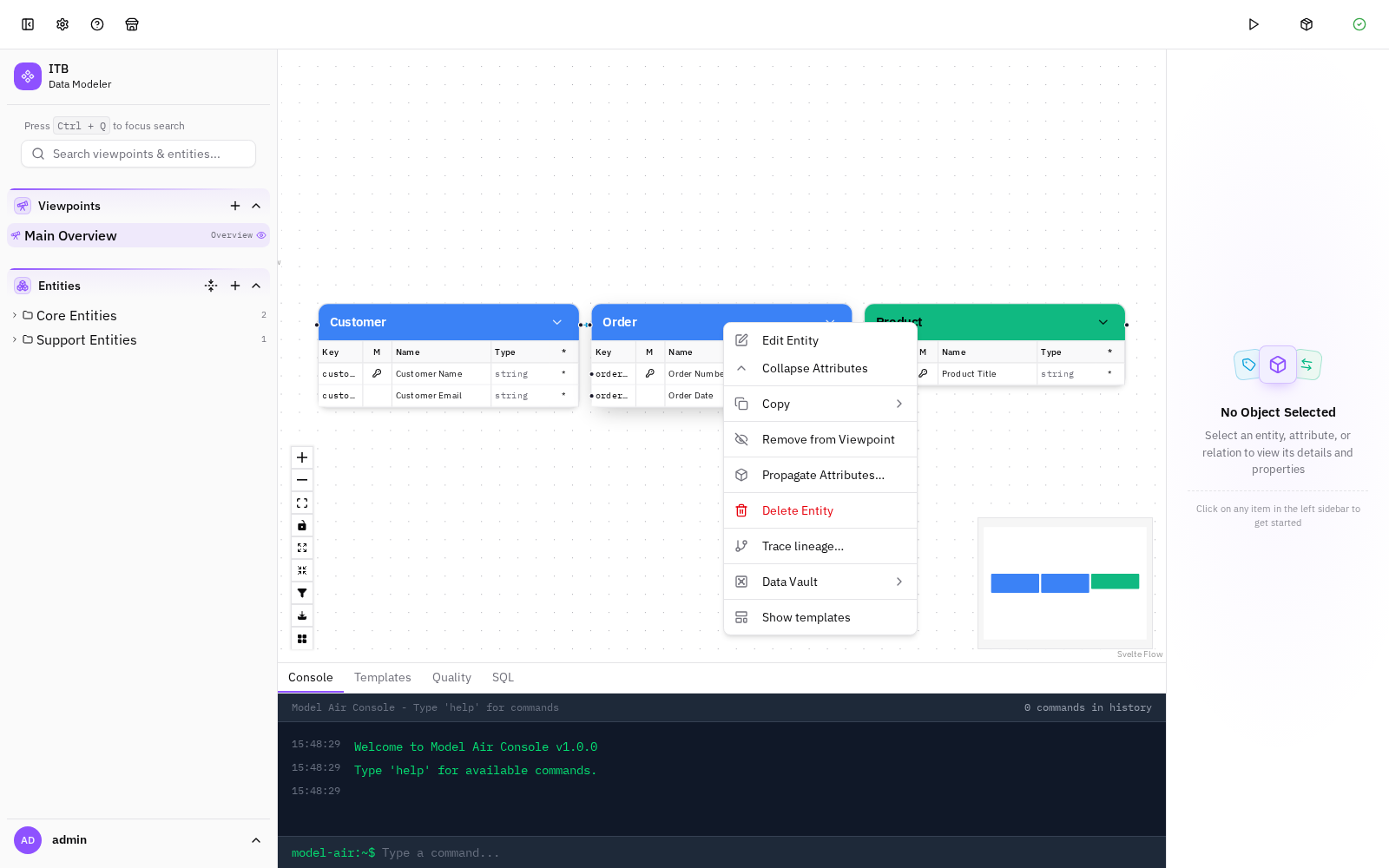Add a new viewpoint with plus icon

235,206
